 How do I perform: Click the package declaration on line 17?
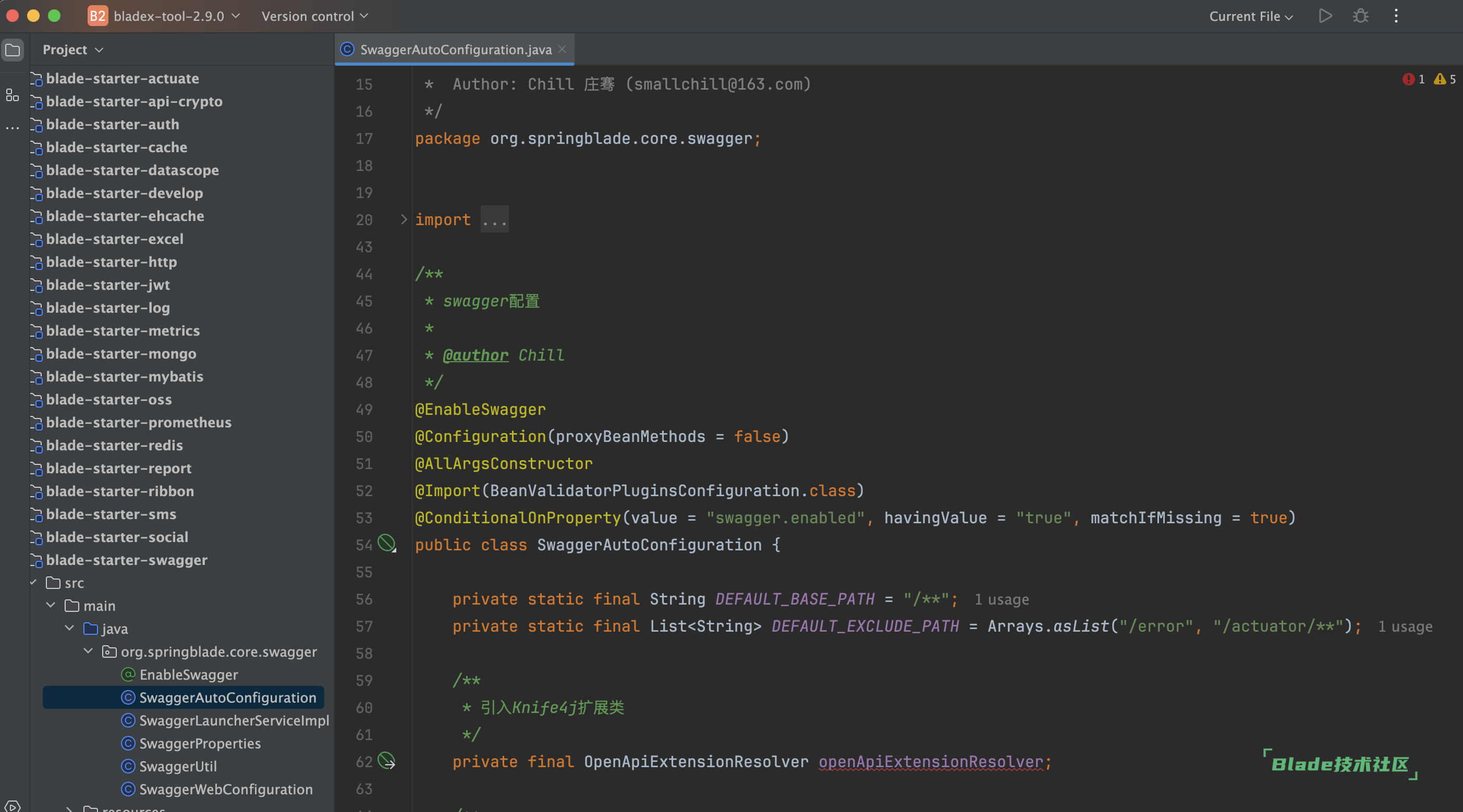(587, 139)
